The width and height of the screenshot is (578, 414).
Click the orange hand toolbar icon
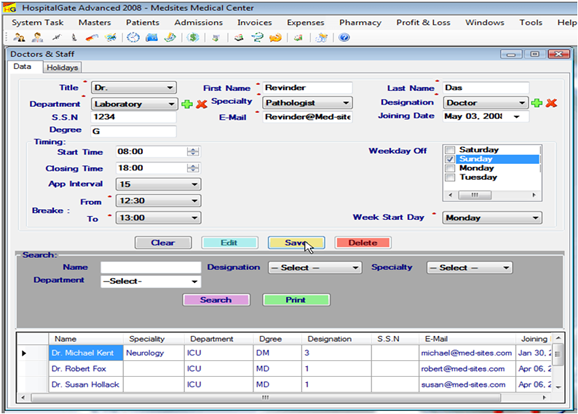pyautogui.click(x=275, y=38)
